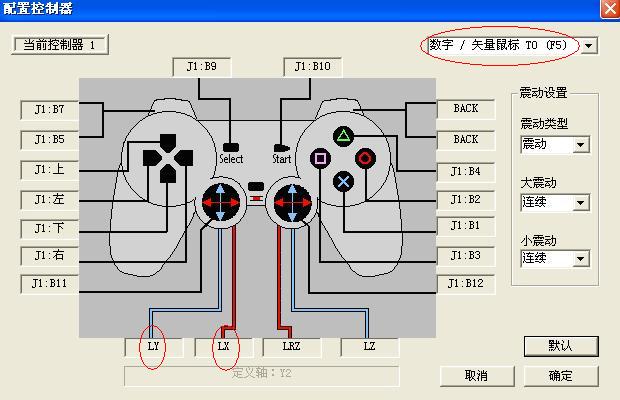Image resolution: width=620 pixels, height=400 pixels.
Task: Click the lower BACK mapping field
Action: pyautogui.click(x=466, y=140)
